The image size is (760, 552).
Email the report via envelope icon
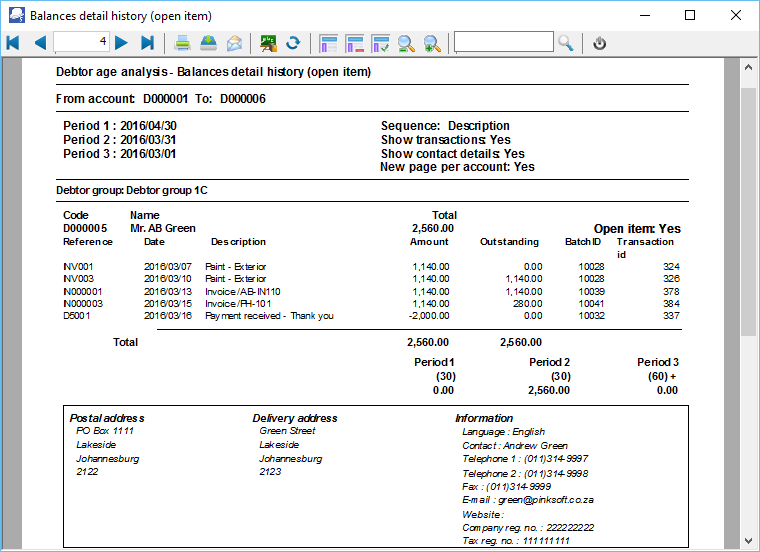coord(234,42)
